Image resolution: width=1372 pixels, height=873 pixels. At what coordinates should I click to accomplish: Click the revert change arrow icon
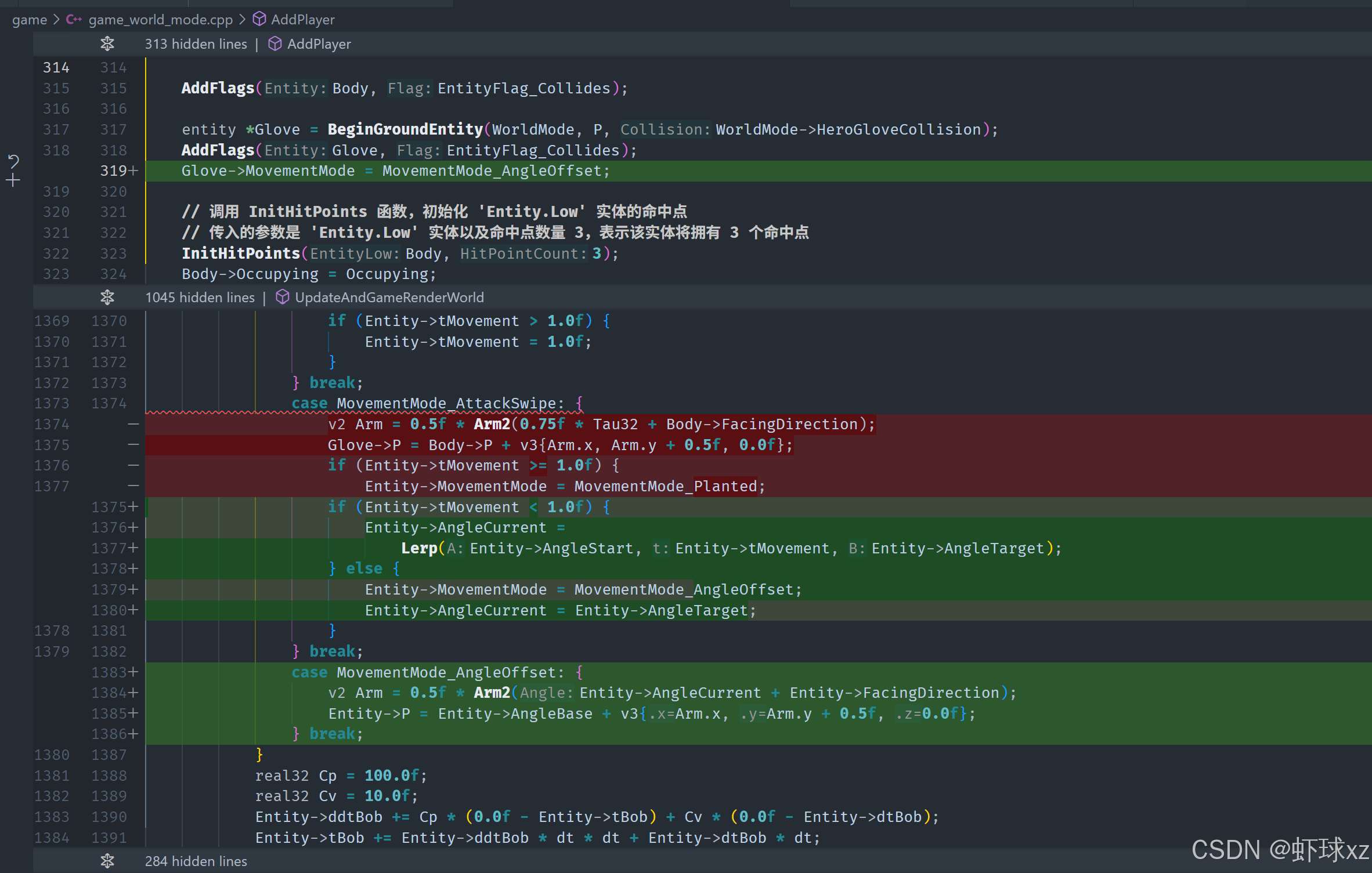(13, 161)
